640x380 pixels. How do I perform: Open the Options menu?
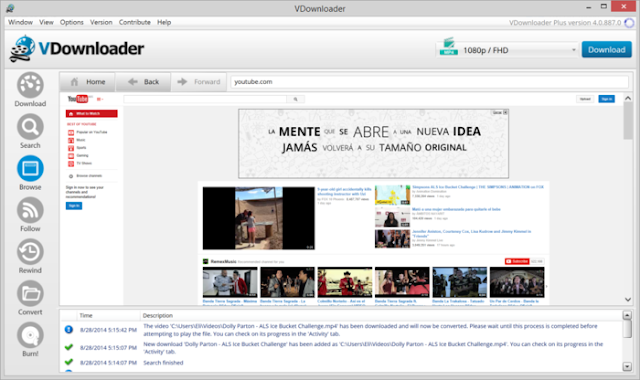tap(71, 22)
